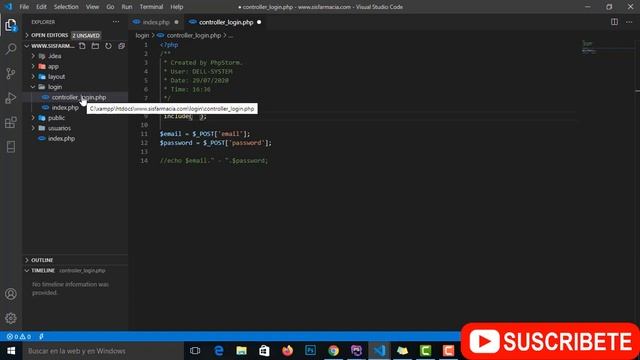Viewport: 640px width, 360px height.
Task: Click errors and warnings status bar indicator
Action: pos(19,337)
